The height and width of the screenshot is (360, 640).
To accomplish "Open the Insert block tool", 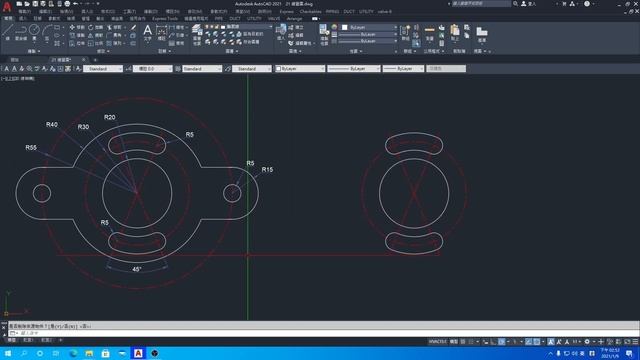I will pos(281,32).
